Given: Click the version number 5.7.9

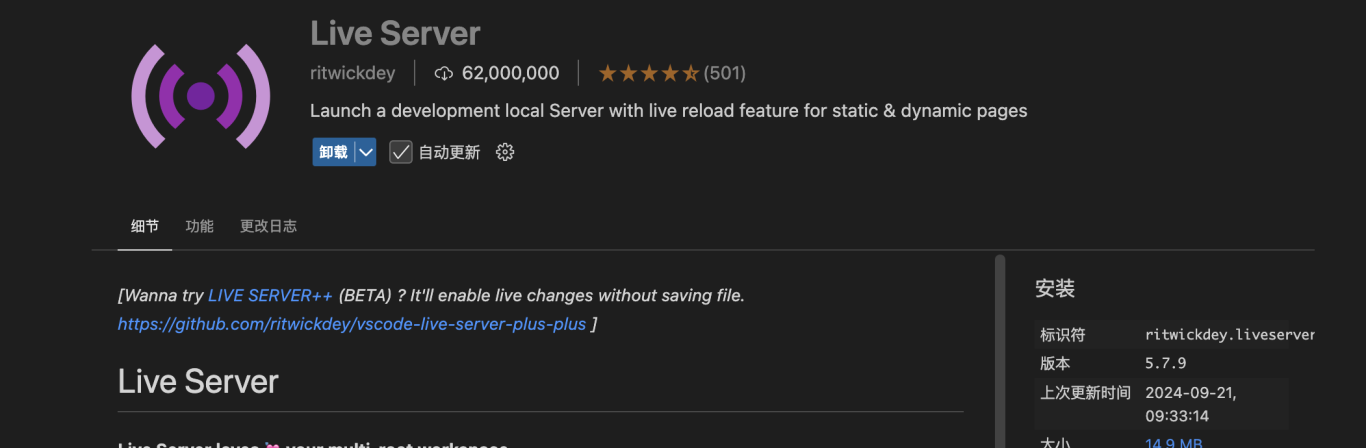Looking at the screenshot, I should pos(1165,363).
